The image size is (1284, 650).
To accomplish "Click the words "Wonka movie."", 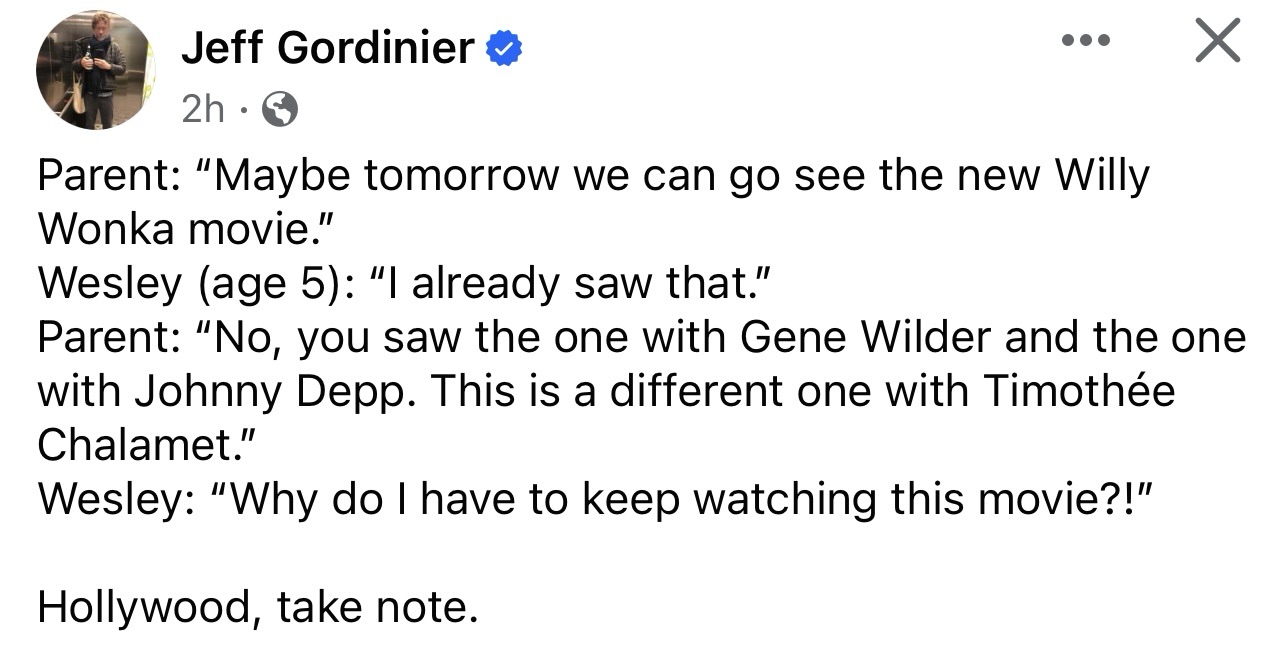I will coord(184,229).
